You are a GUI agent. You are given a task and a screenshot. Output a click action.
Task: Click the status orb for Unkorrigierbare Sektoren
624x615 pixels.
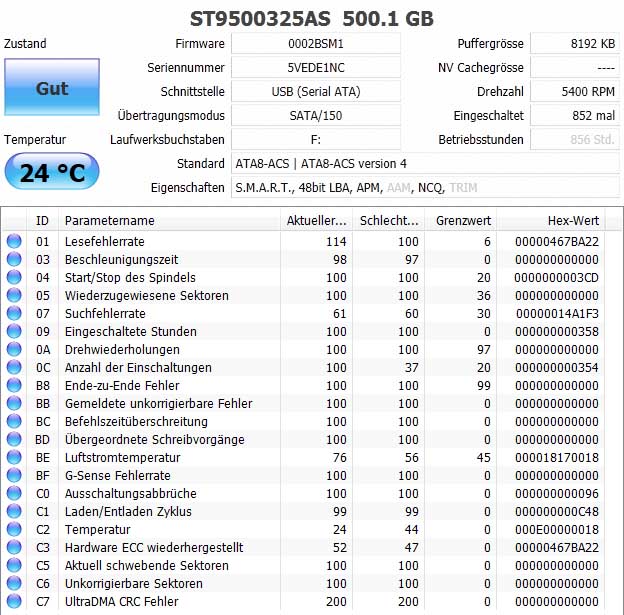click(14, 583)
